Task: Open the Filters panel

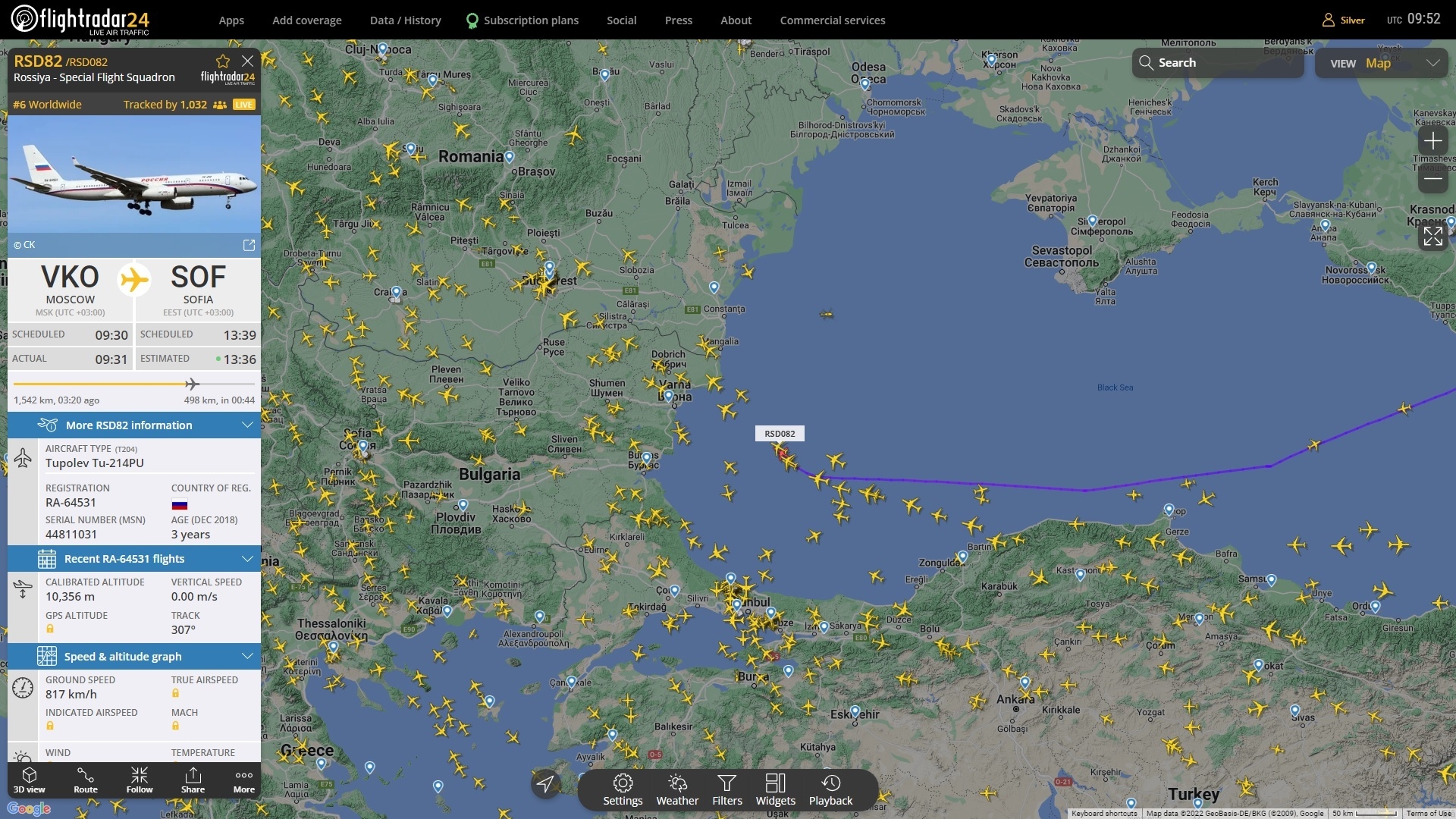Action: click(x=727, y=790)
